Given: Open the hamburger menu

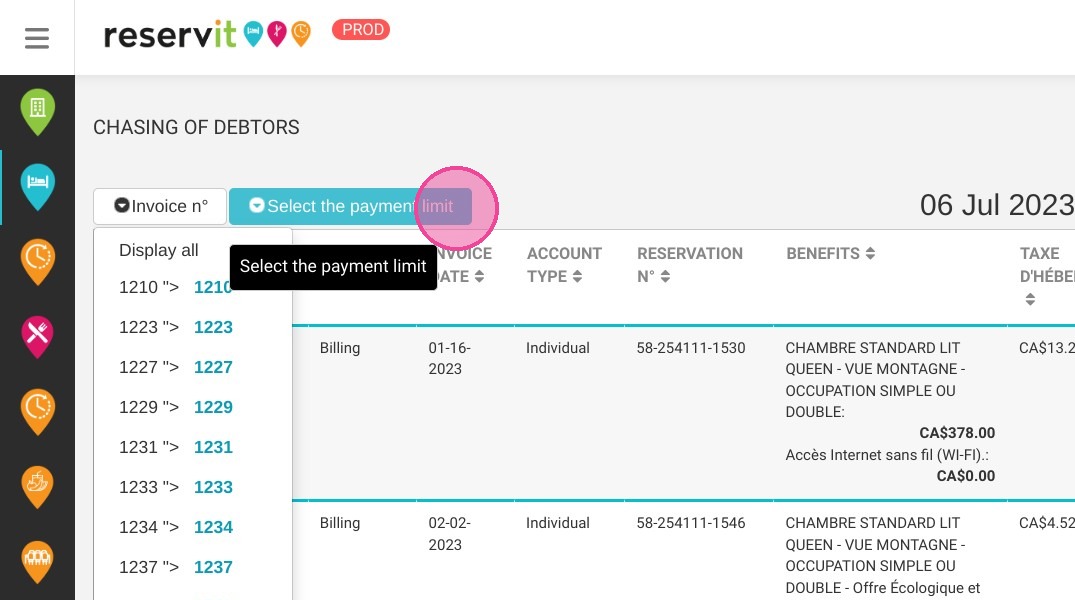Looking at the screenshot, I should click(x=37, y=38).
